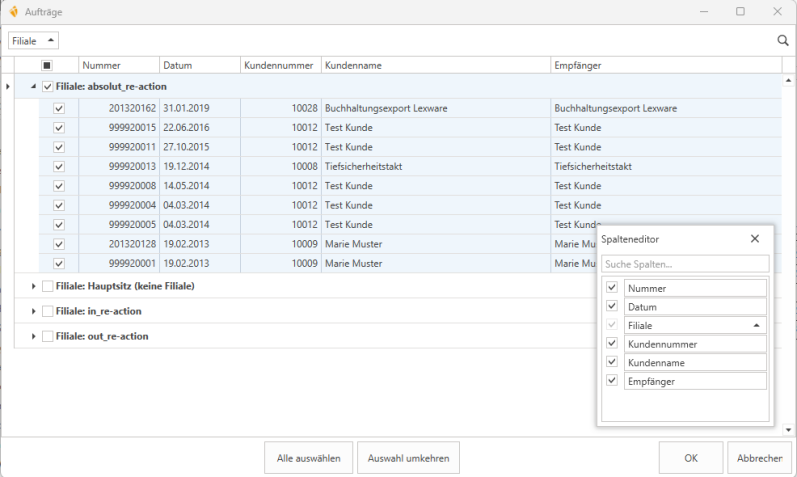The image size is (797, 477).
Task: Expand the Filiale: out_re-action group
Action: [33, 337]
